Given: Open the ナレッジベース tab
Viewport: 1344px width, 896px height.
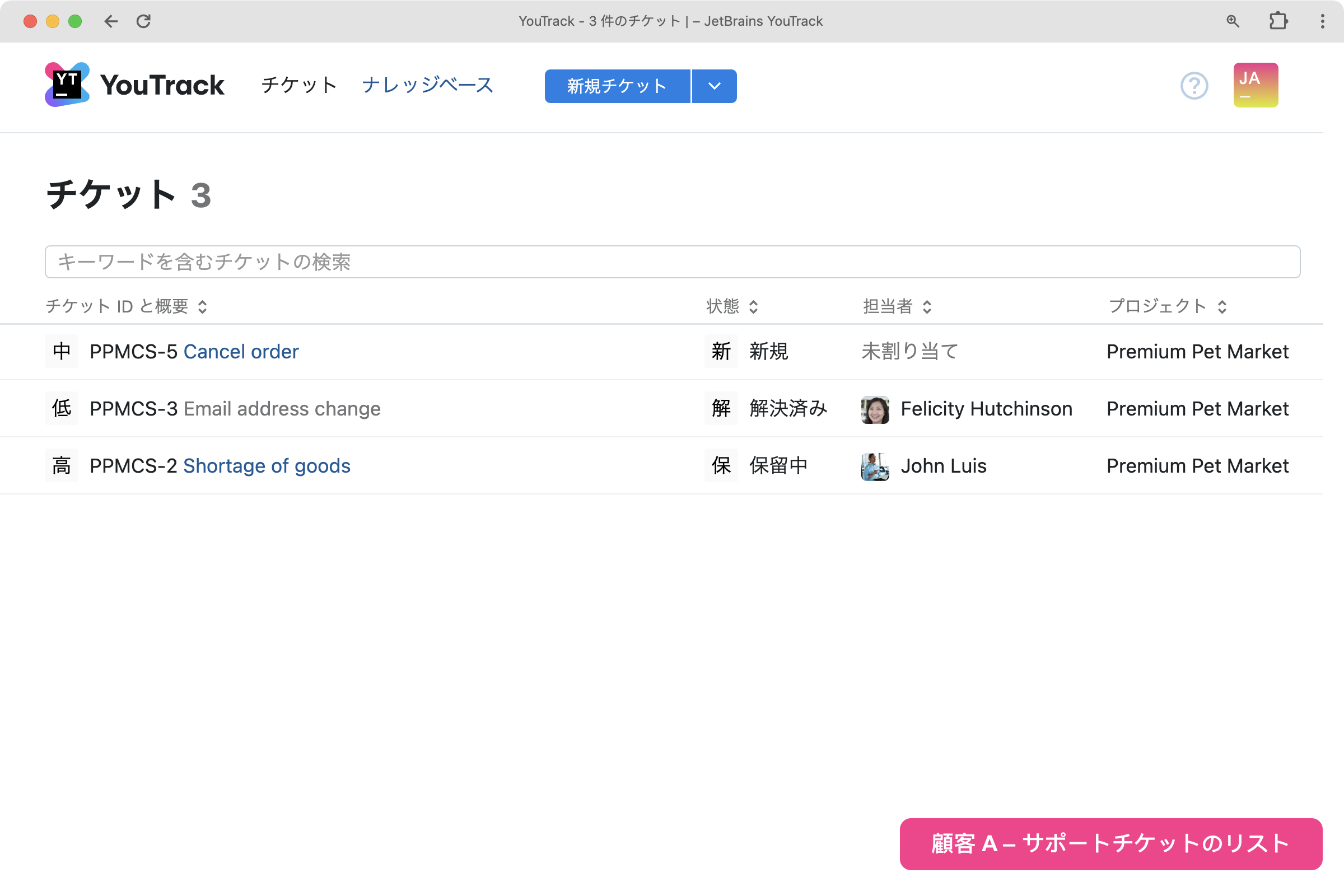Looking at the screenshot, I should coord(427,85).
